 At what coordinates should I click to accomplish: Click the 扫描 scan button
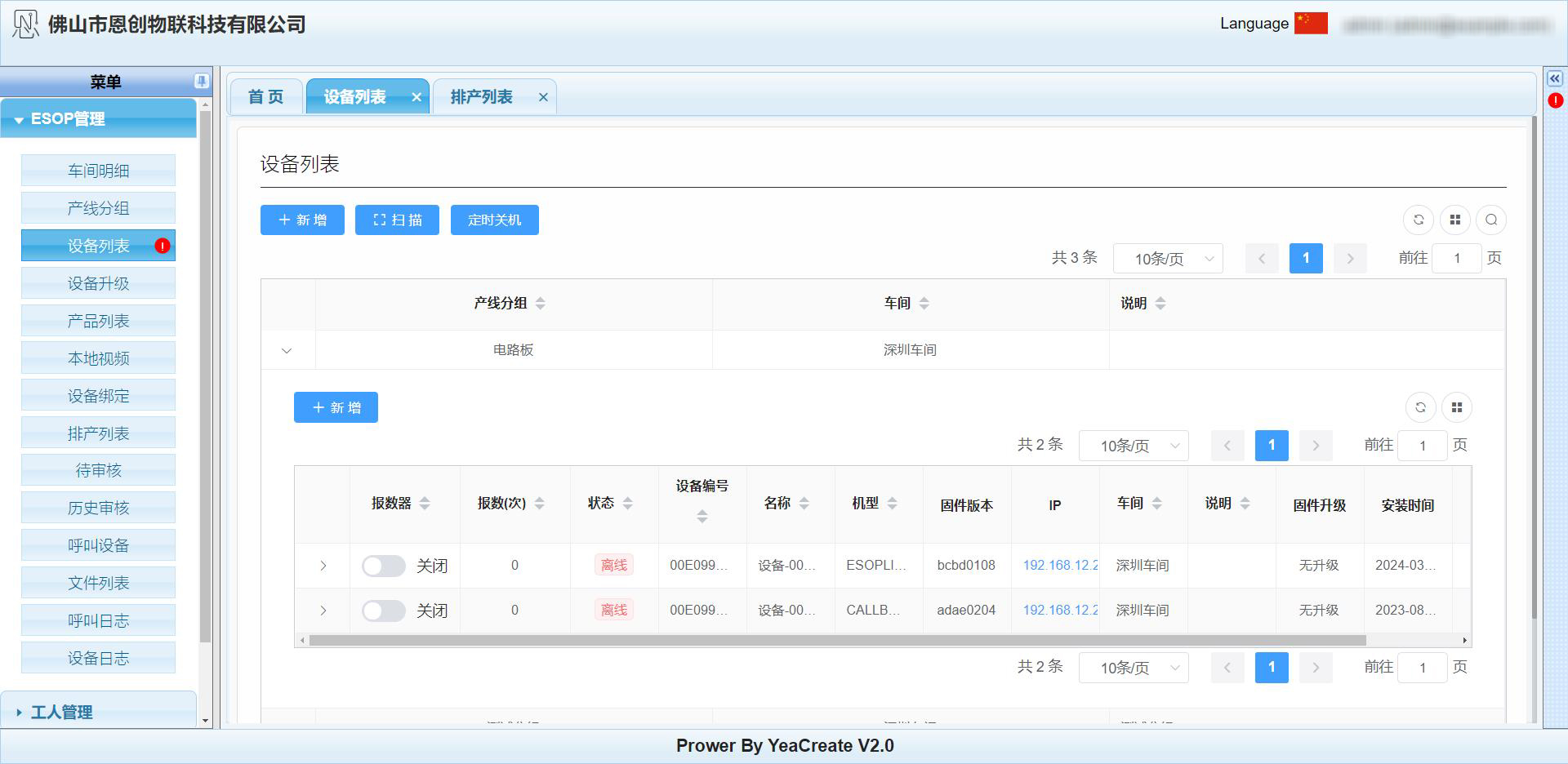click(397, 220)
